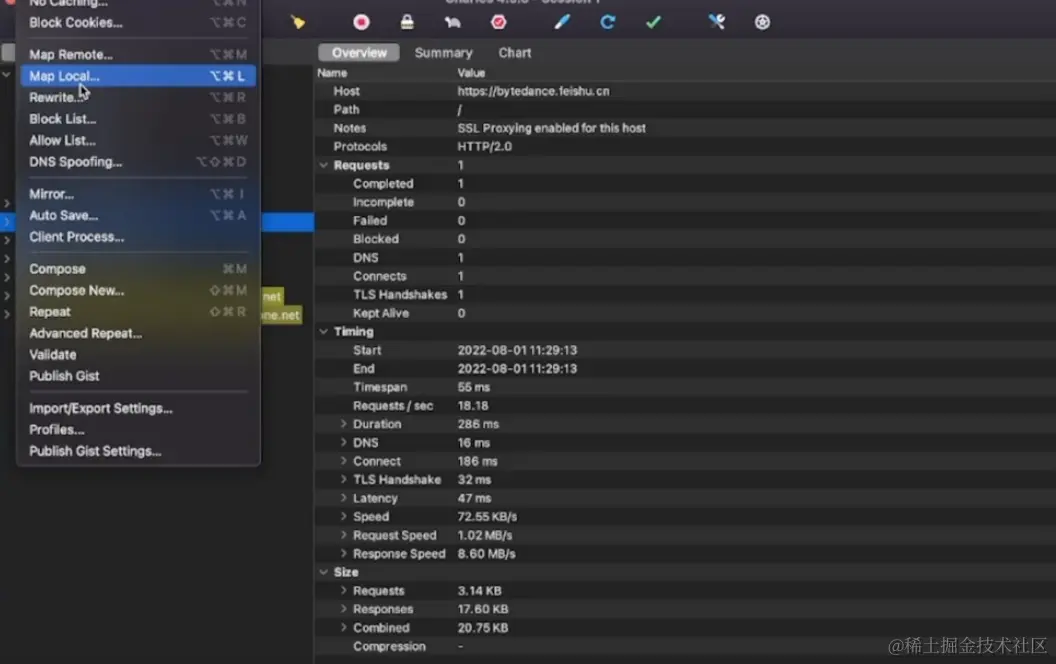Viewport: 1056px width, 664px height.
Task: Select the highlighted Map Local... entry
Action: coord(138,76)
